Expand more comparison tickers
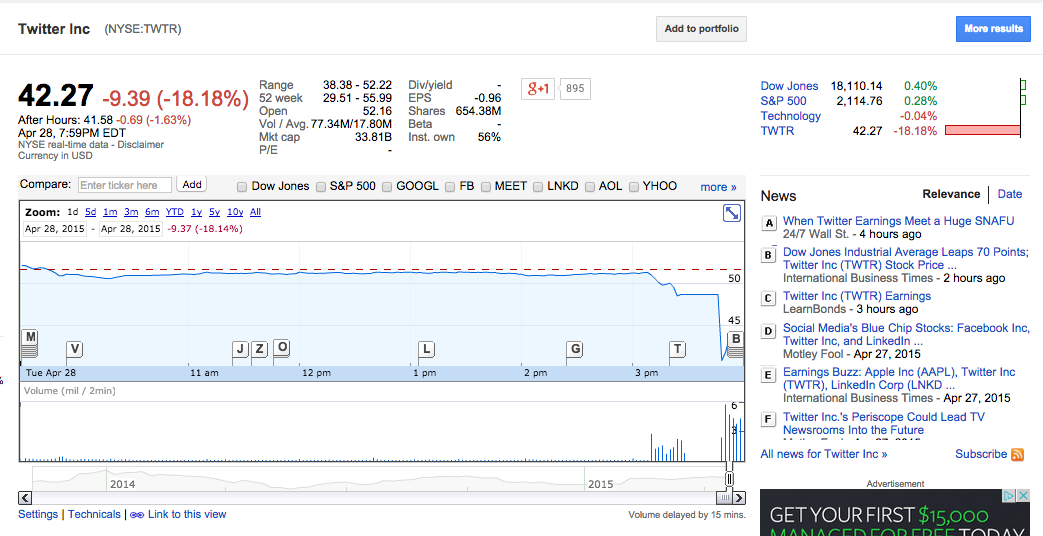The height and width of the screenshot is (536, 1043). (718, 187)
